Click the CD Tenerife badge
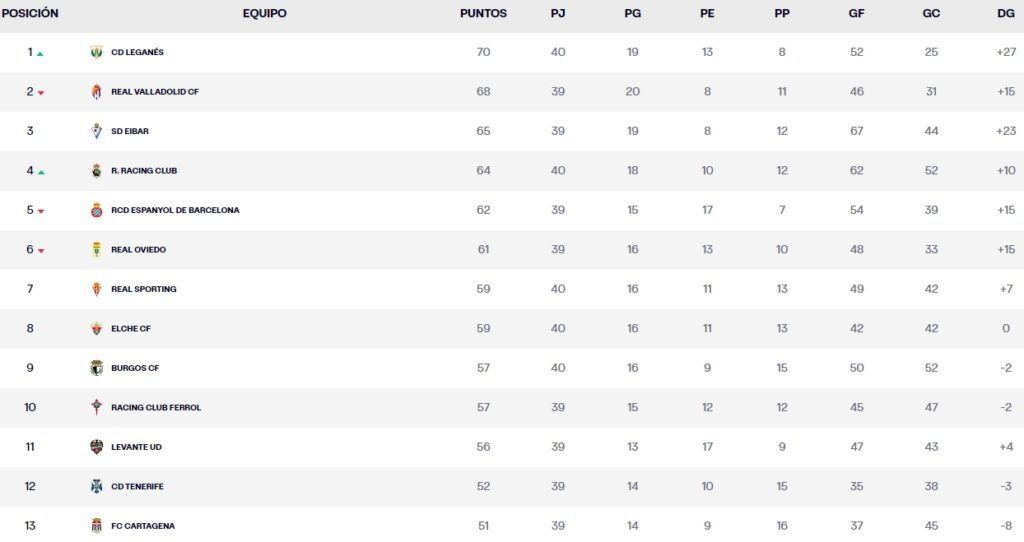The image size is (1024, 542). pyautogui.click(x=96, y=486)
